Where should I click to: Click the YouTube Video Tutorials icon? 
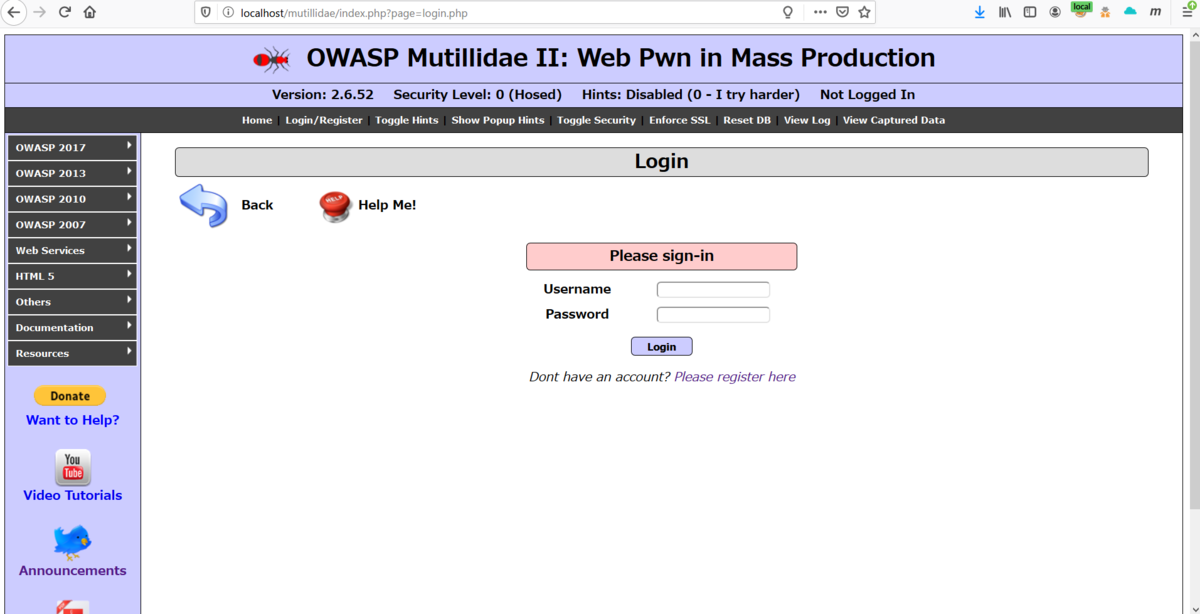[x=73, y=467]
